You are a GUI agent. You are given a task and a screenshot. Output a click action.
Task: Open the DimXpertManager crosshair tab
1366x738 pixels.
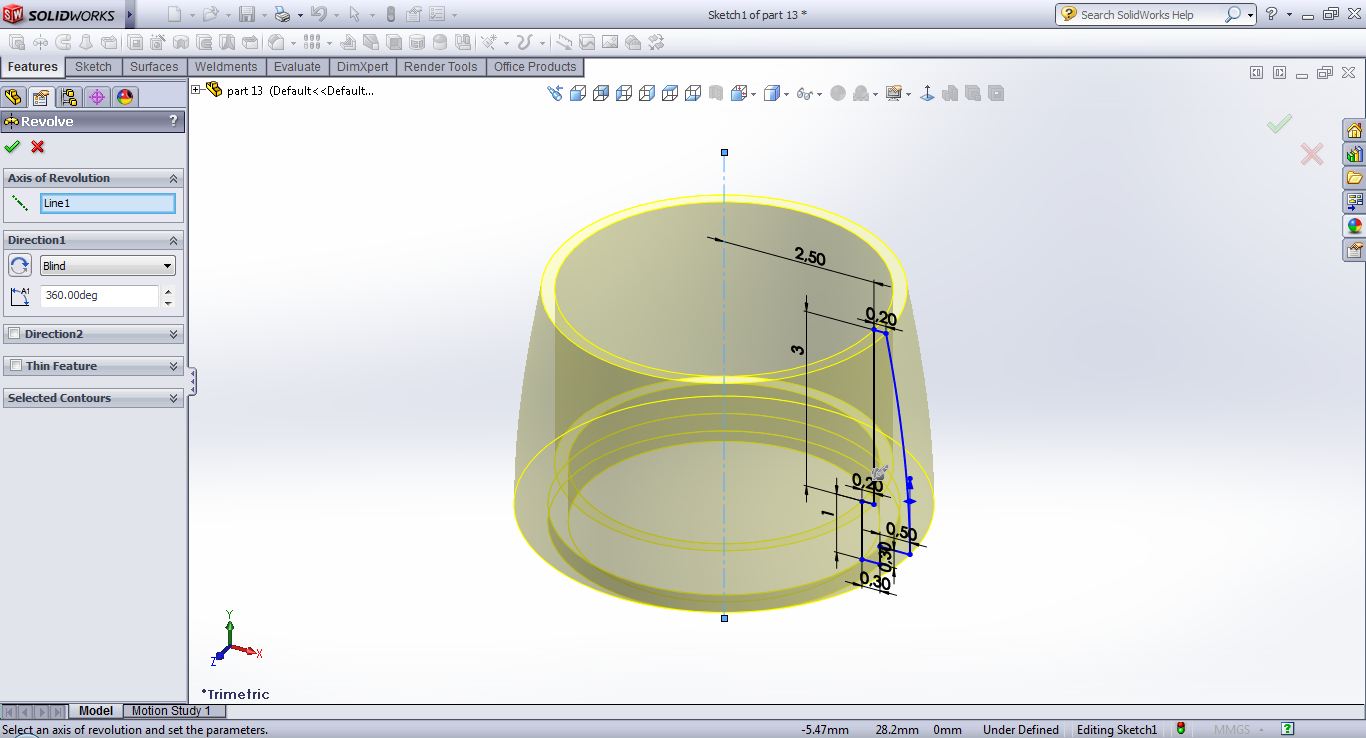[96, 97]
